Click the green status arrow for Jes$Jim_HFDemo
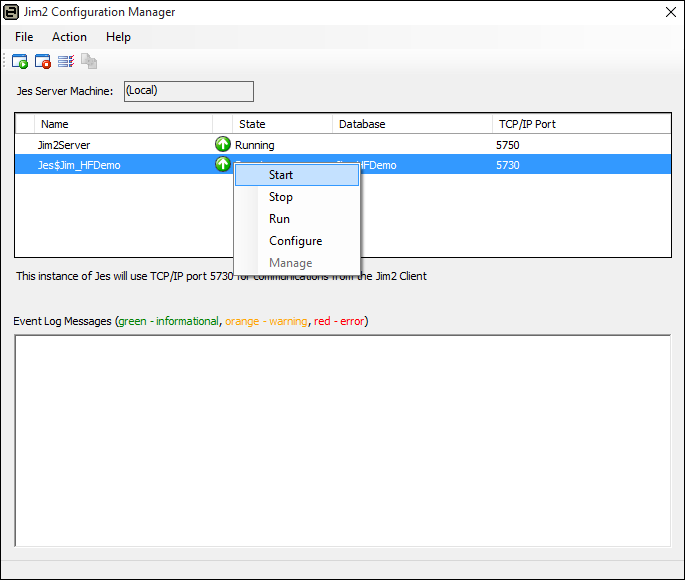Screen dimensions: 685x580 coord(222,165)
